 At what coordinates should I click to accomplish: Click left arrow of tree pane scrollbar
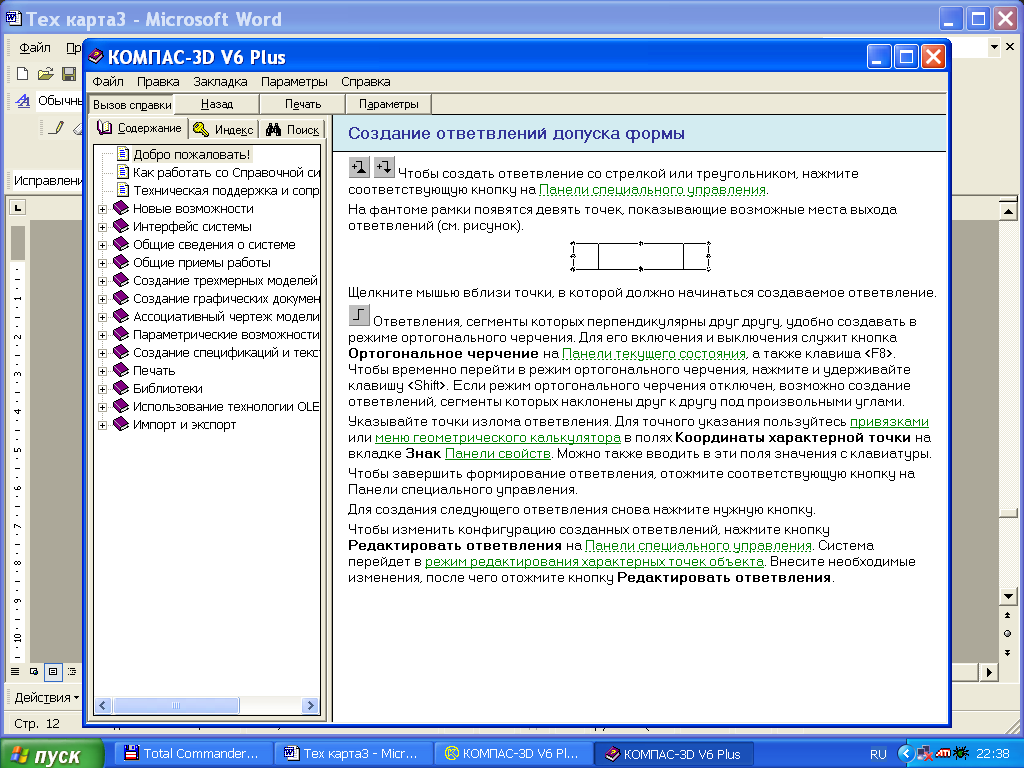(103, 705)
